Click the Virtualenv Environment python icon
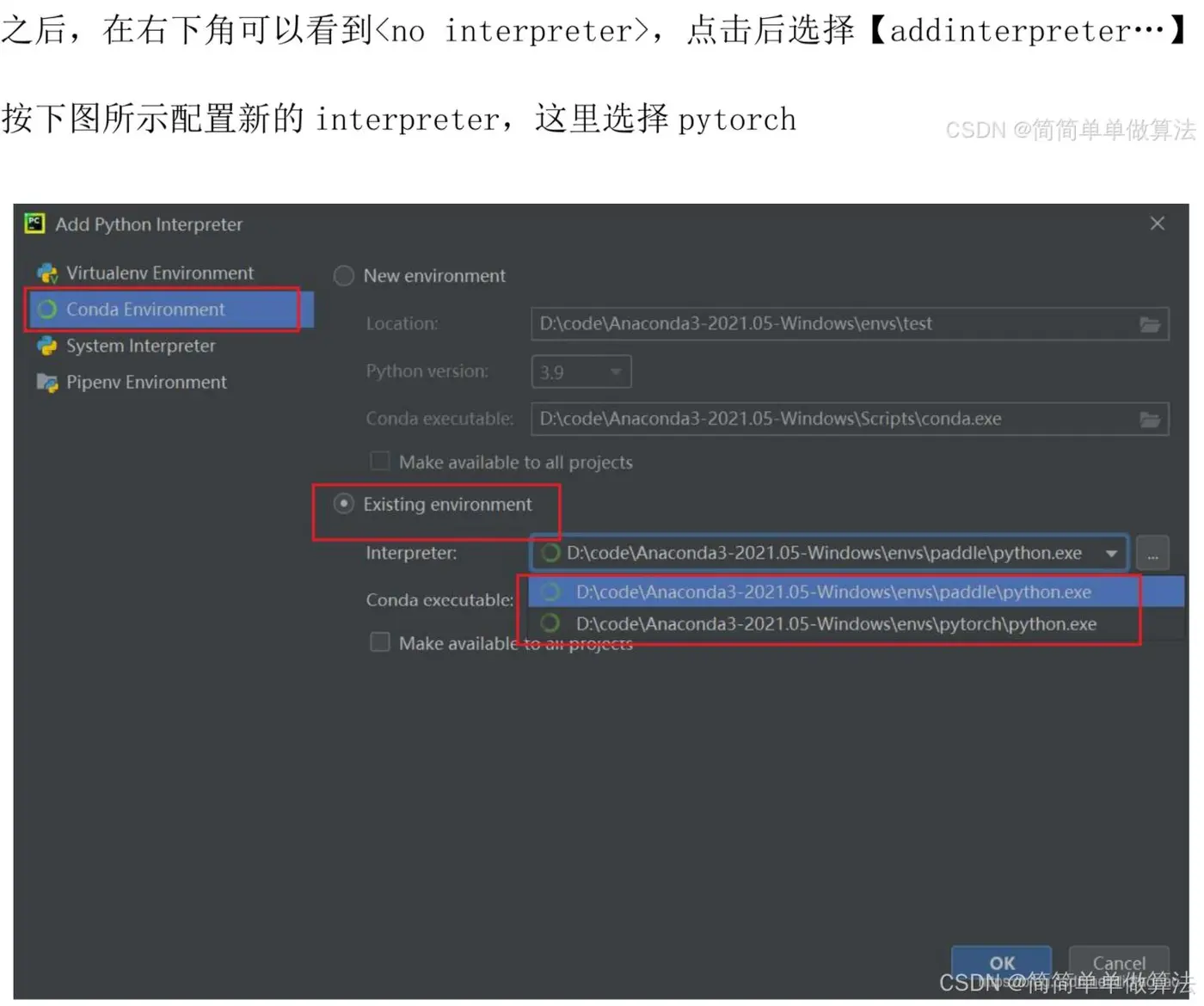This screenshot has height=1006, width=1204. pyautogui.click(x=47, y=273)
